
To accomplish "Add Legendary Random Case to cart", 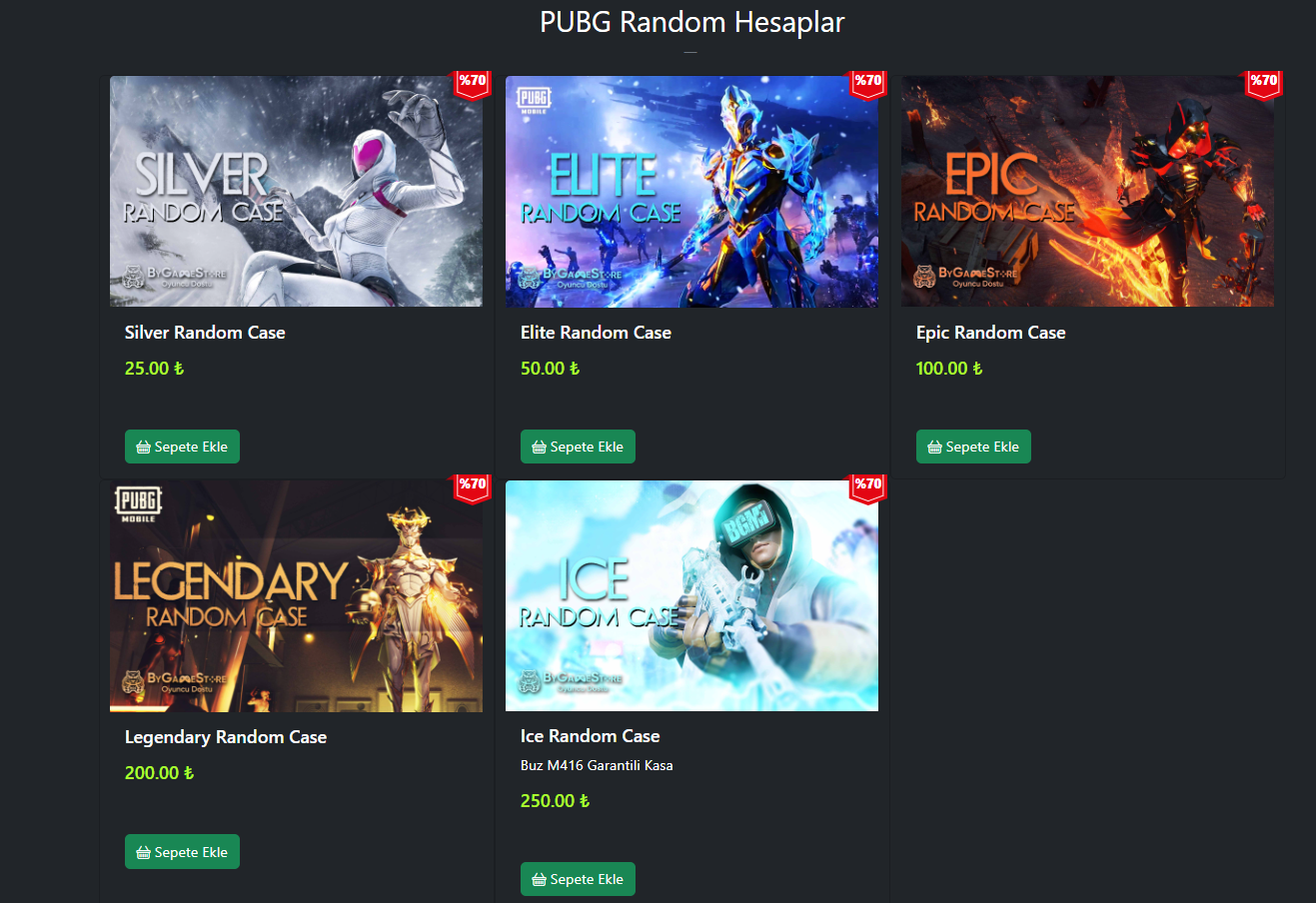I will click(x=182, y=852).
